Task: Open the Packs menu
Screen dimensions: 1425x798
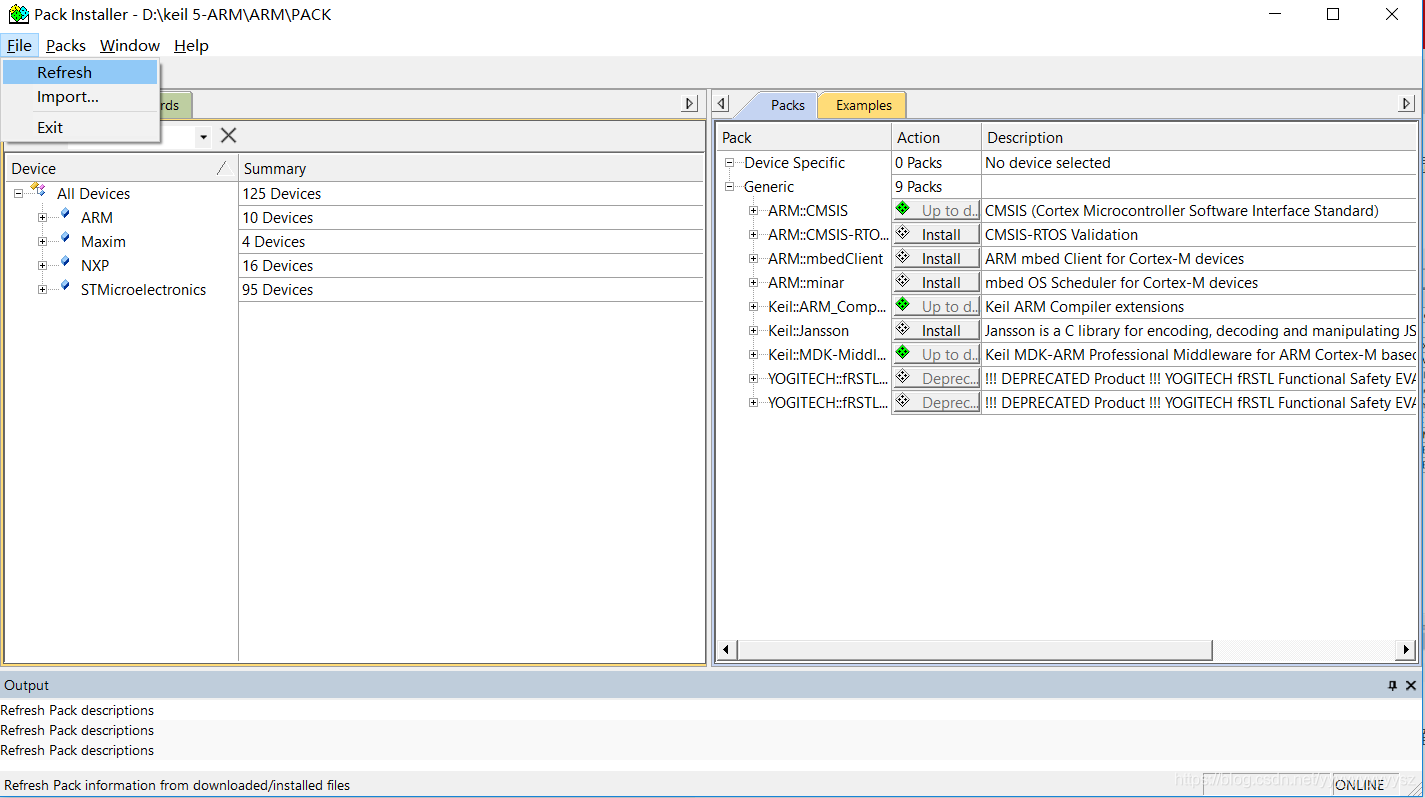Action: (x=66, y=45)
